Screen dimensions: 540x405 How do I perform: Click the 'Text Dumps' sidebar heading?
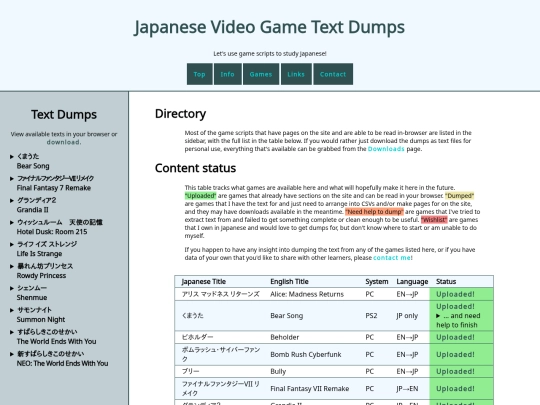coord(64,114)
